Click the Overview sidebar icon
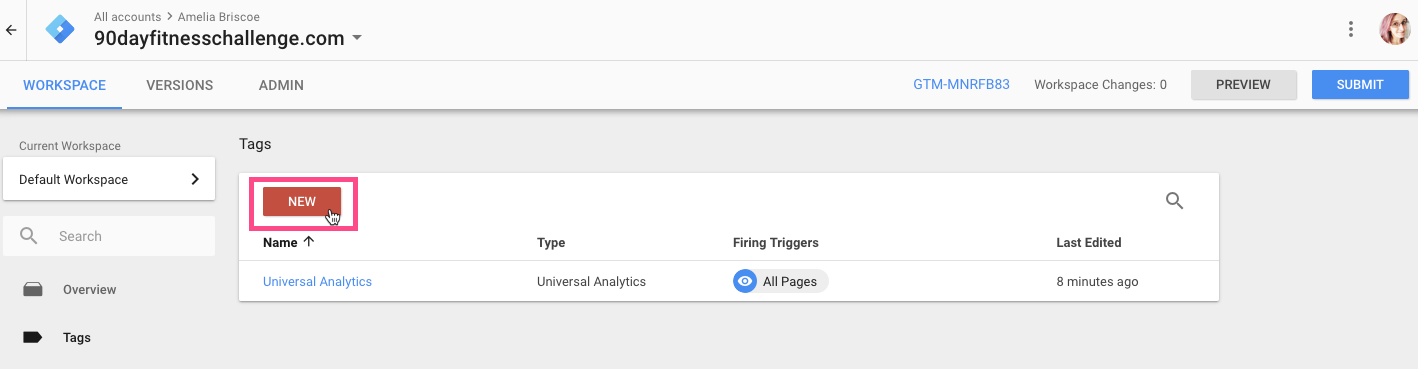Image resolution: width=1418 pixels, height=369 pixels. coord(33,290)
